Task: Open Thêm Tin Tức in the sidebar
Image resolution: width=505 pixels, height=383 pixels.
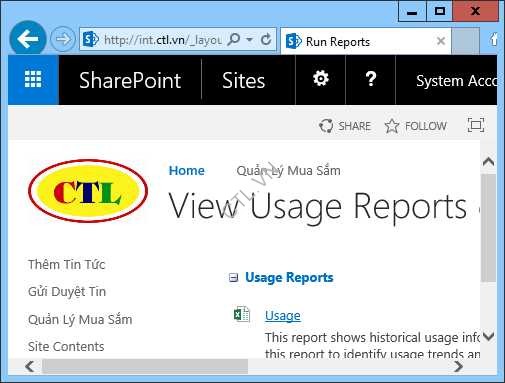Action: 67,265
